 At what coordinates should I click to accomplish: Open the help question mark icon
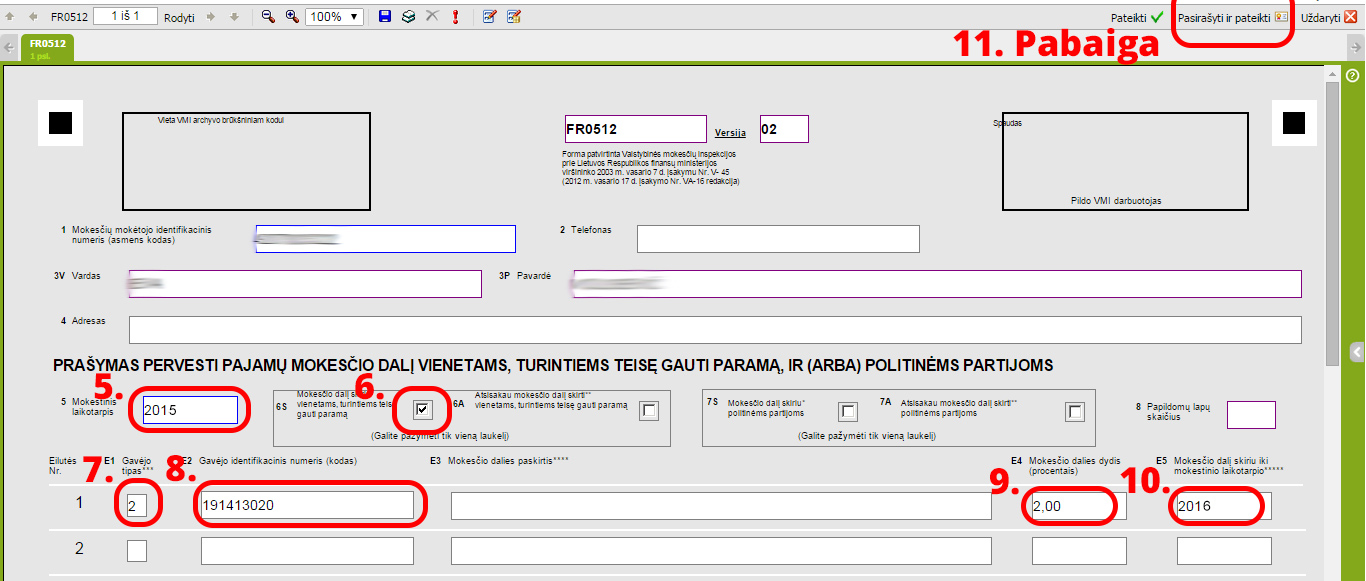click(1352, 76)
